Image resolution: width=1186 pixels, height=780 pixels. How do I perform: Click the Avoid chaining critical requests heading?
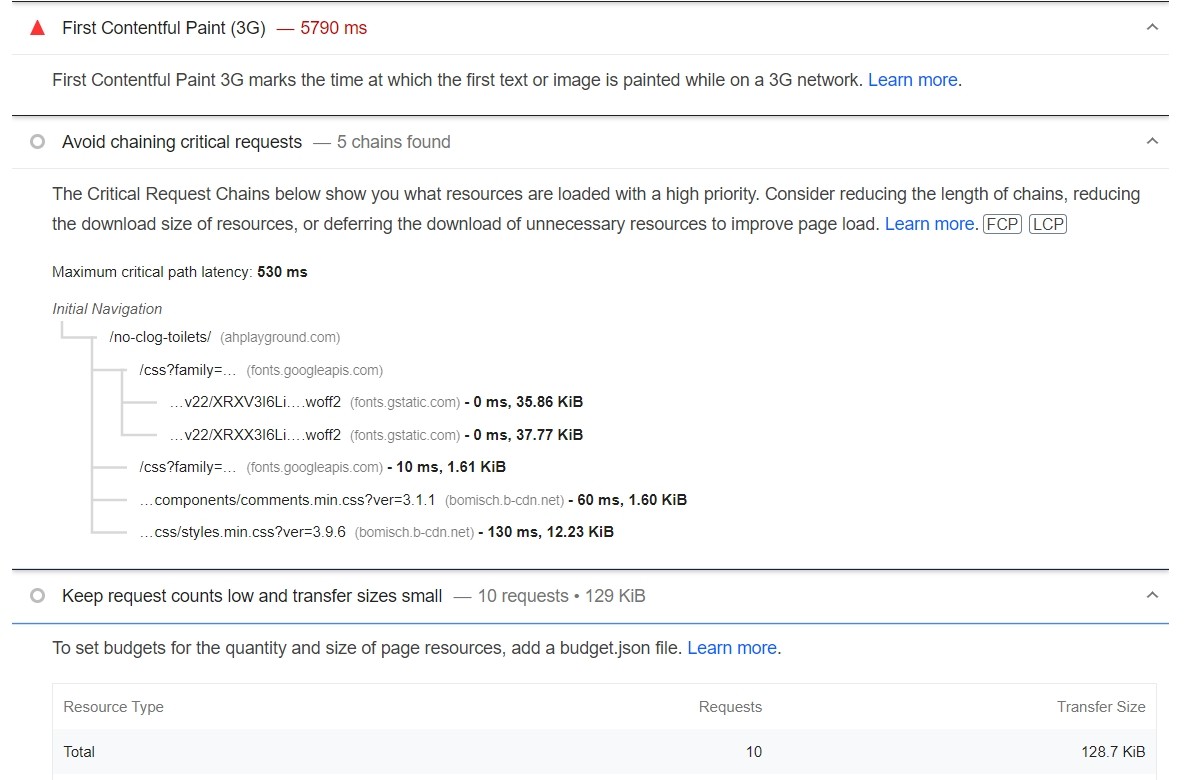(182, 142)
